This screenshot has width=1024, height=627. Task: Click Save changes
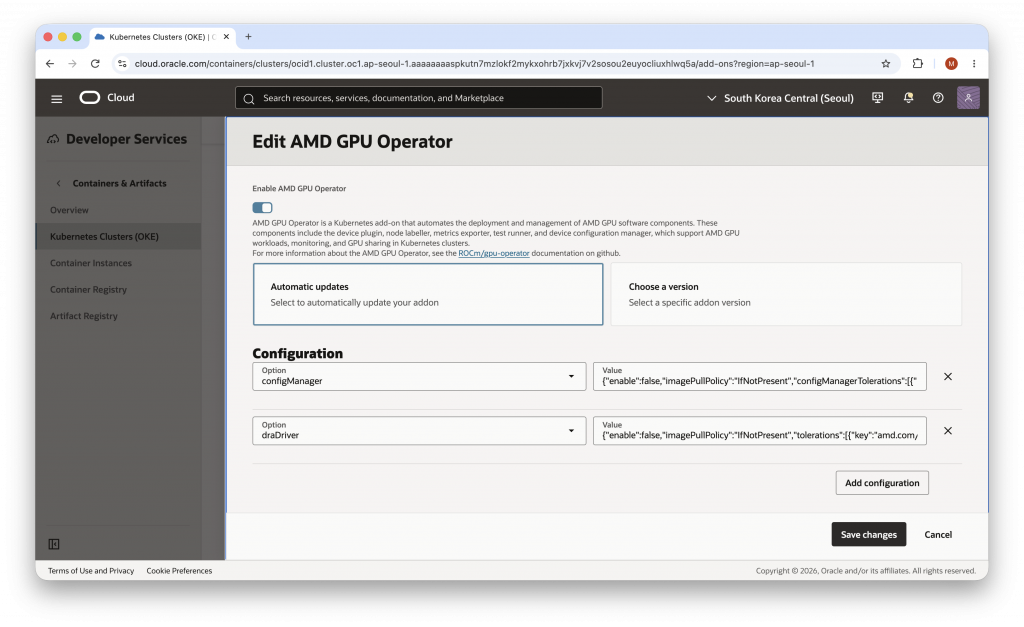(869, 534)
